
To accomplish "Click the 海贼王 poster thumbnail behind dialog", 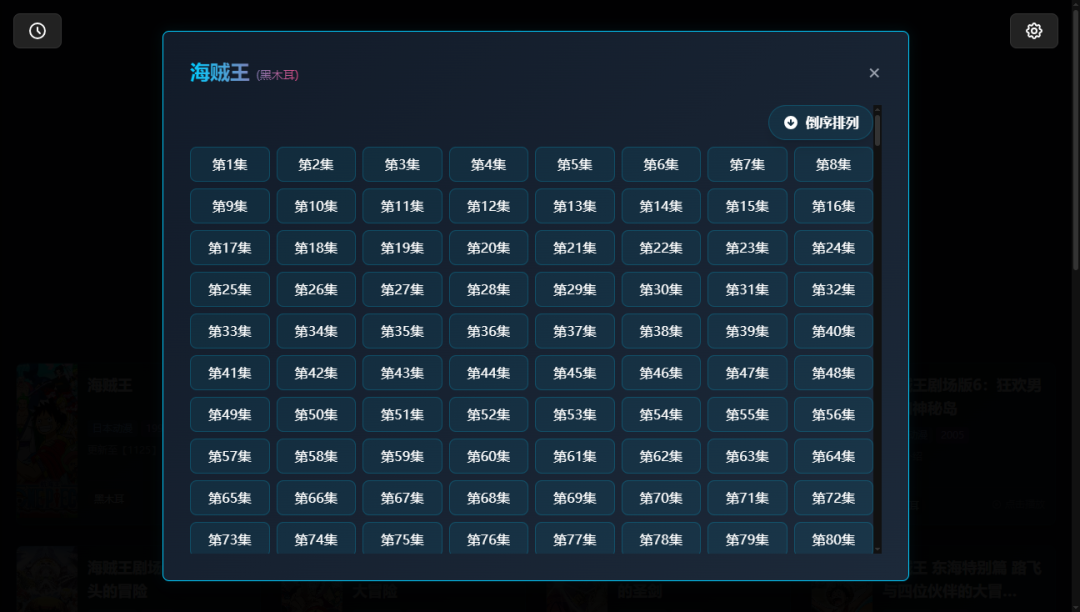I will pos(47,439).
